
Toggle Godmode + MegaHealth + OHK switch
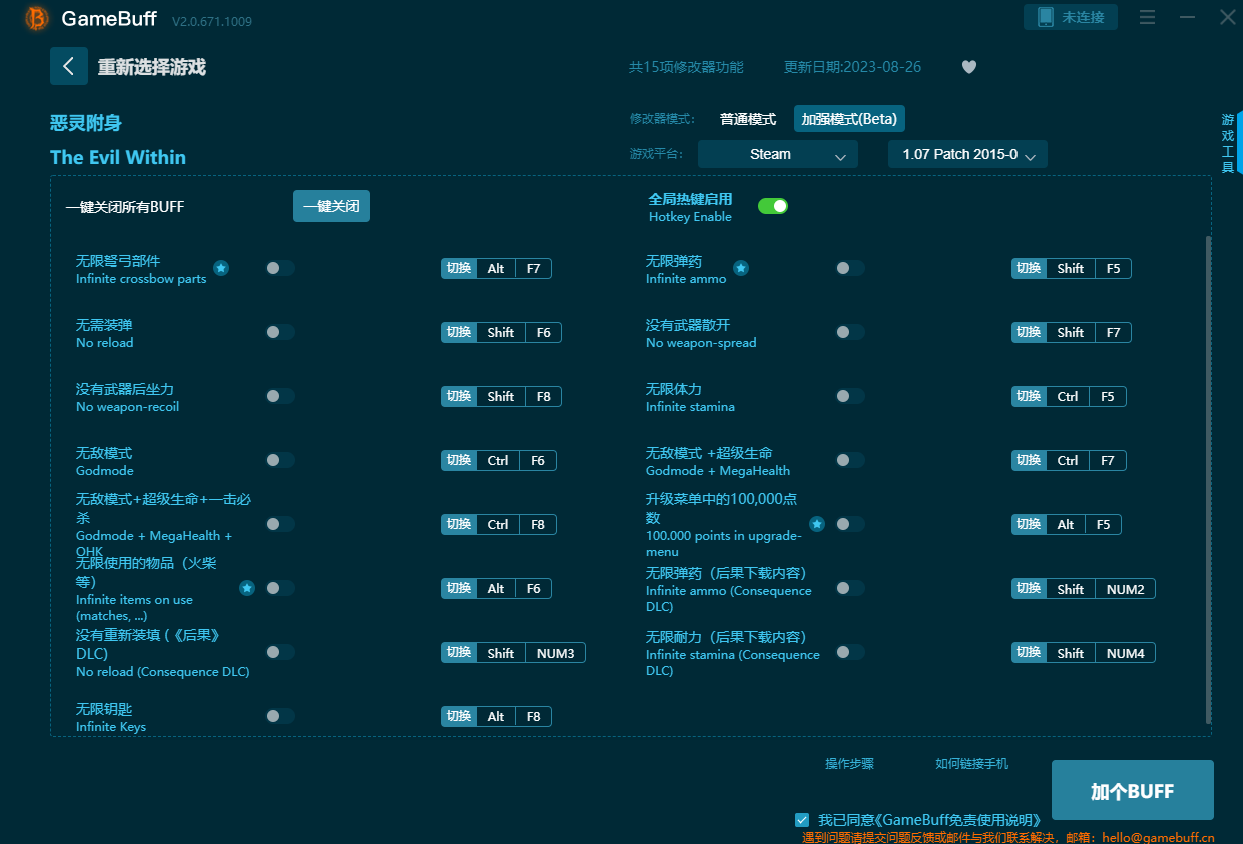pos(280,524)
